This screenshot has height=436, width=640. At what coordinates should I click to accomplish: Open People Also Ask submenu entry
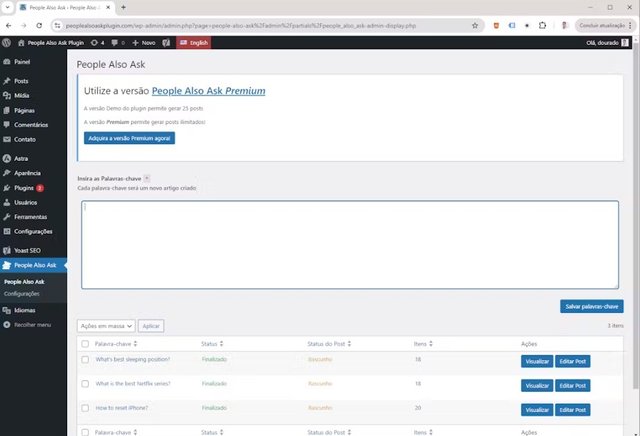[24, 282]
